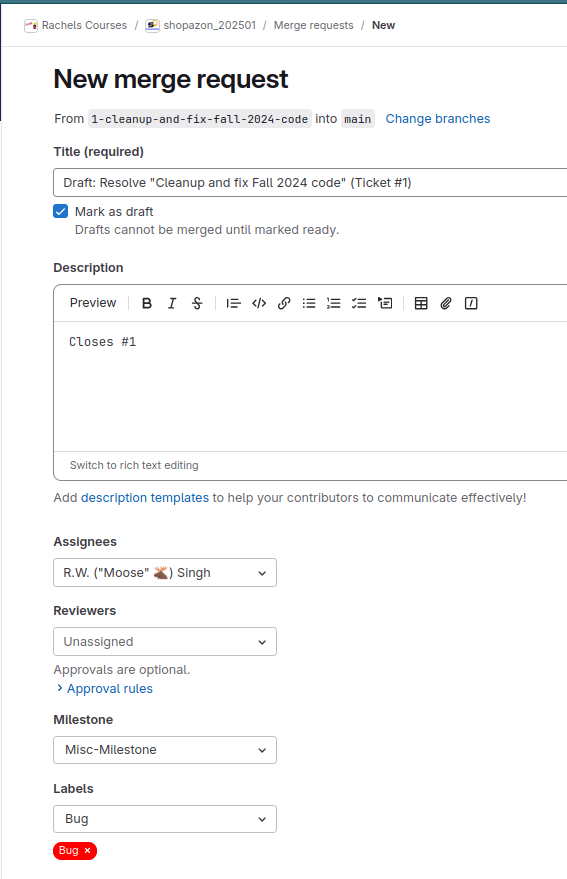
Task: Insert a numbered list
Action: (x=334, y=303)
